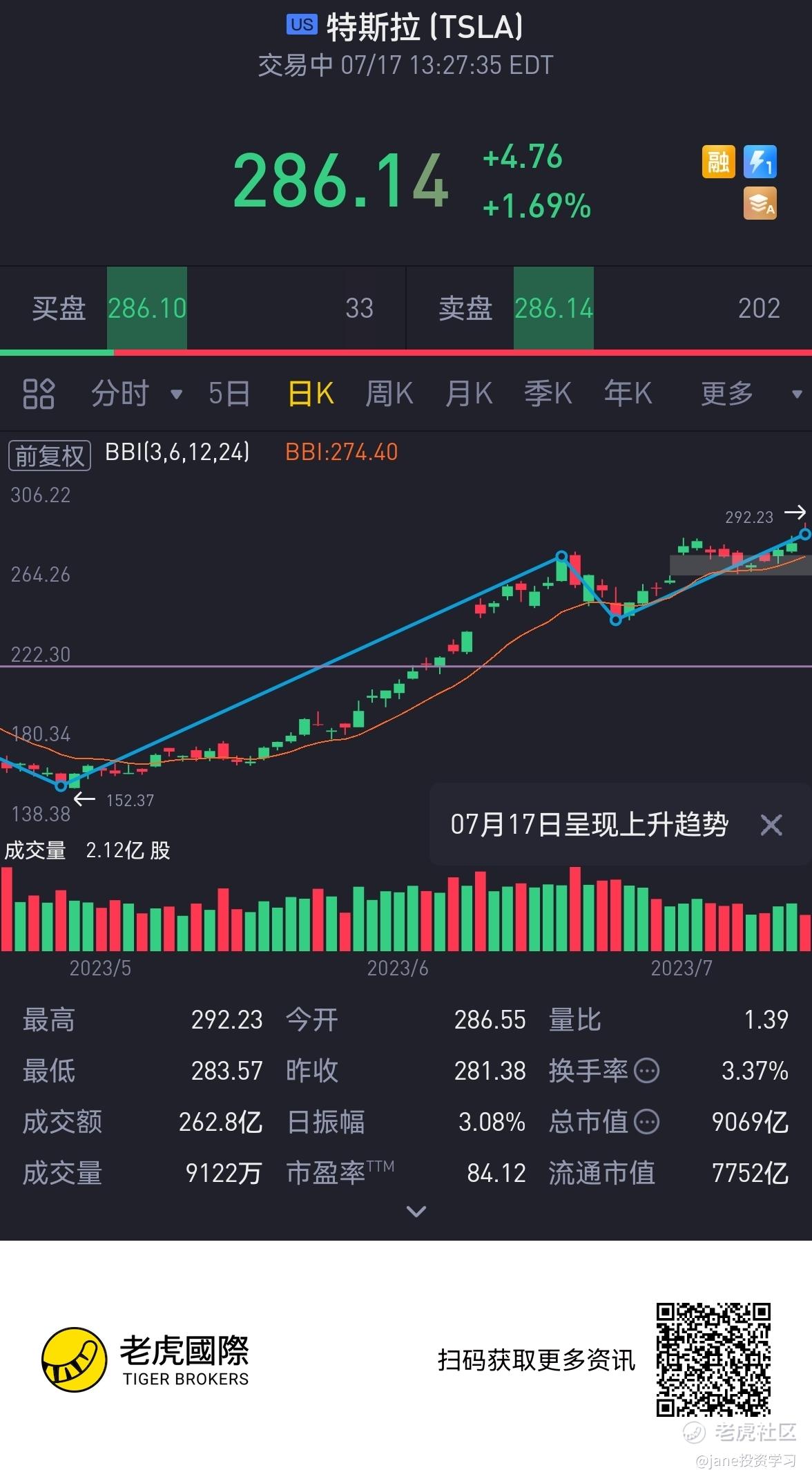Viewport: 812px width, 1479px height.
Task: Dismiss the 上升趋势 trend notice
Action: [x=771, y=824]
